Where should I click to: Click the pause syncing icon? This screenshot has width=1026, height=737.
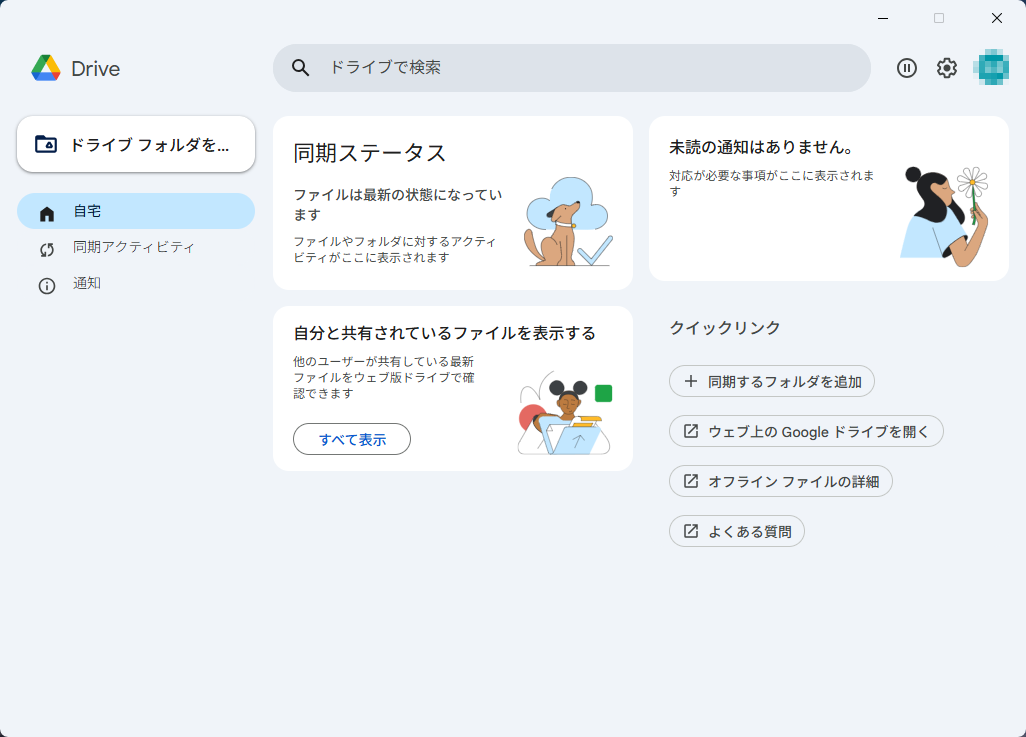(907, 68)
